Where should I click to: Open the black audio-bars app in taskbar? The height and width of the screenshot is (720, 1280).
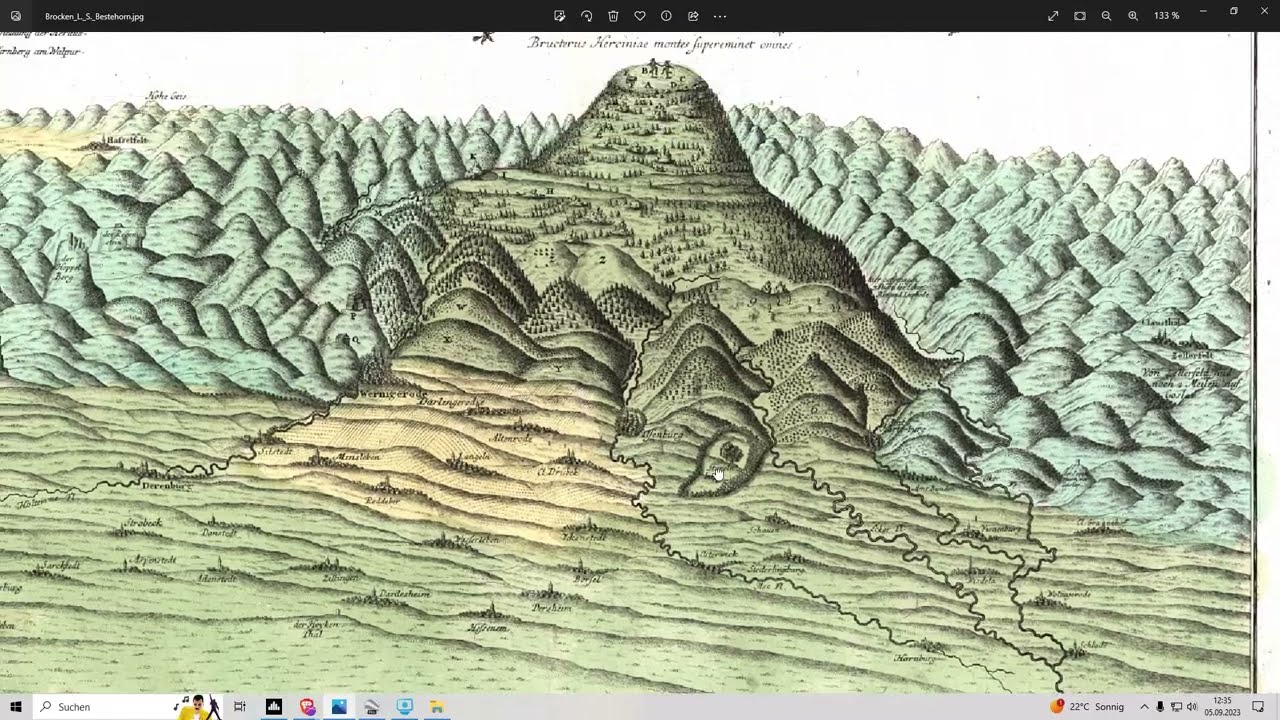pyautogui.click(x=273, y=707)
